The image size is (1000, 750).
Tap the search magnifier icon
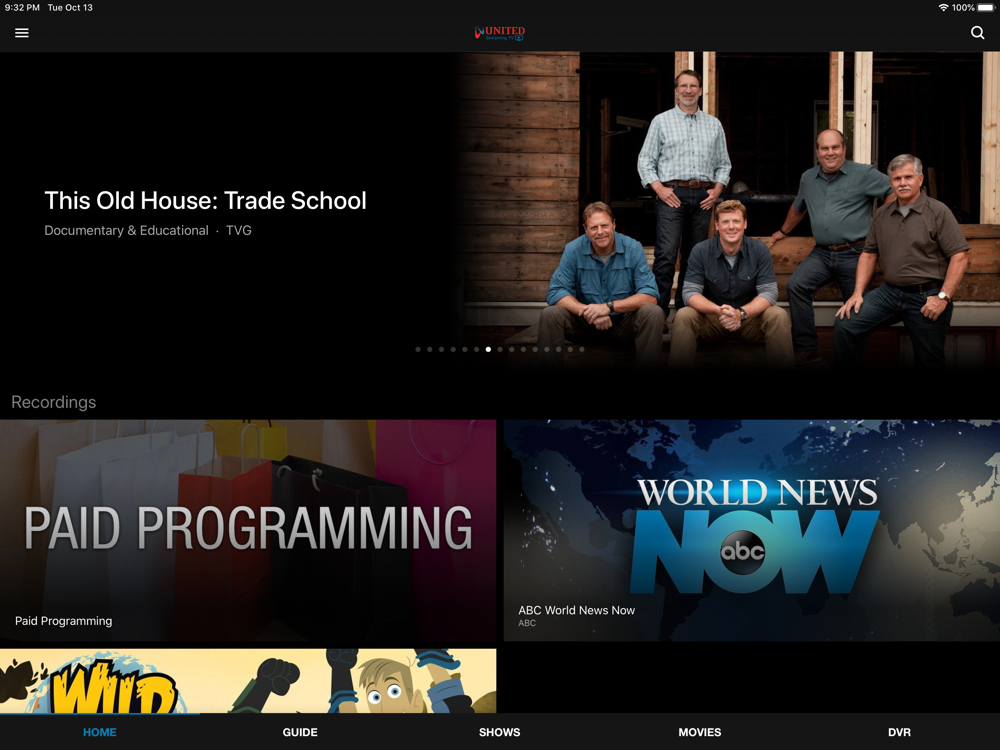click(977, 33)
